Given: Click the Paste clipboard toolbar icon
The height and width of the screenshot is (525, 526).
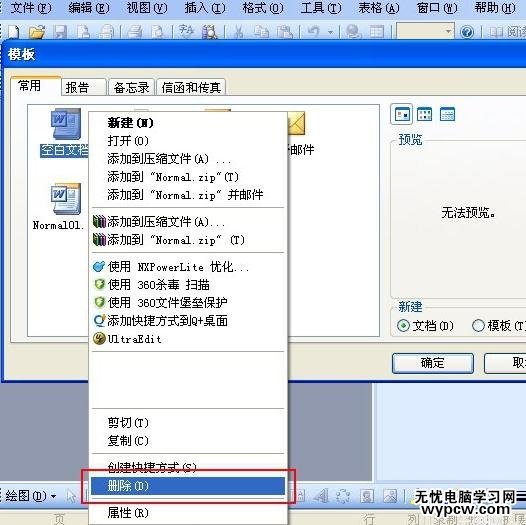Looking at the screenshot, I should (x=284, y=33).
